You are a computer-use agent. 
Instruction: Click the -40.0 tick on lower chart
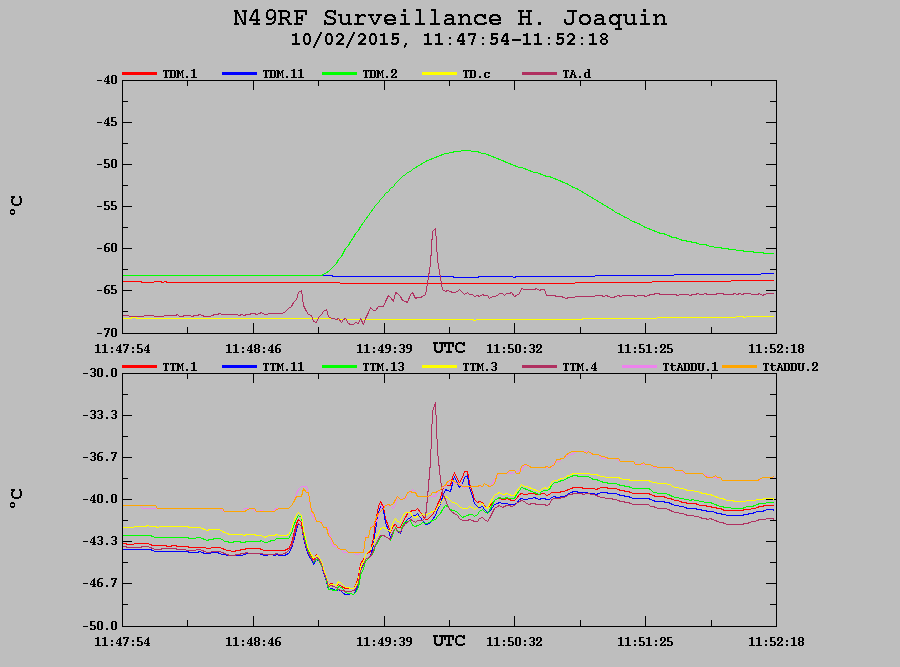coord(100,499)
